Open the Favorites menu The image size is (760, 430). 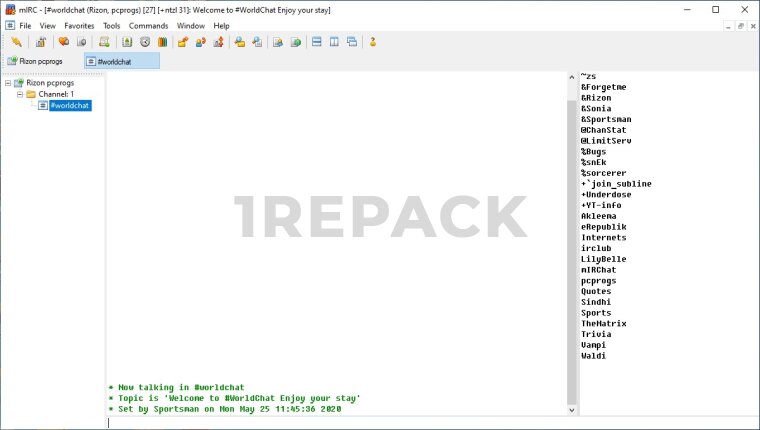coord(79,25)
